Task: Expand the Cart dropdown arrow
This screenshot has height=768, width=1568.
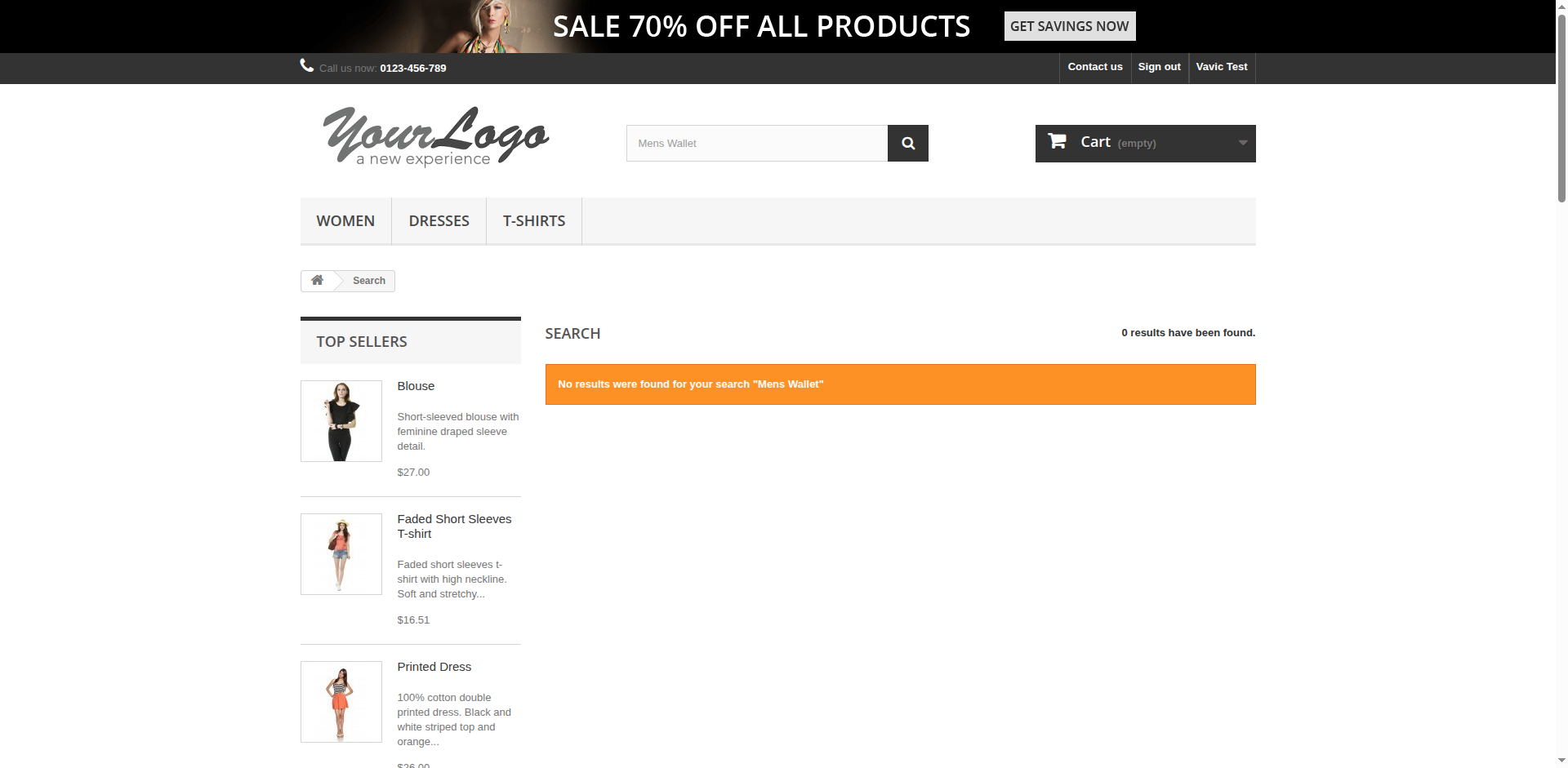Action: (1242, 143)
